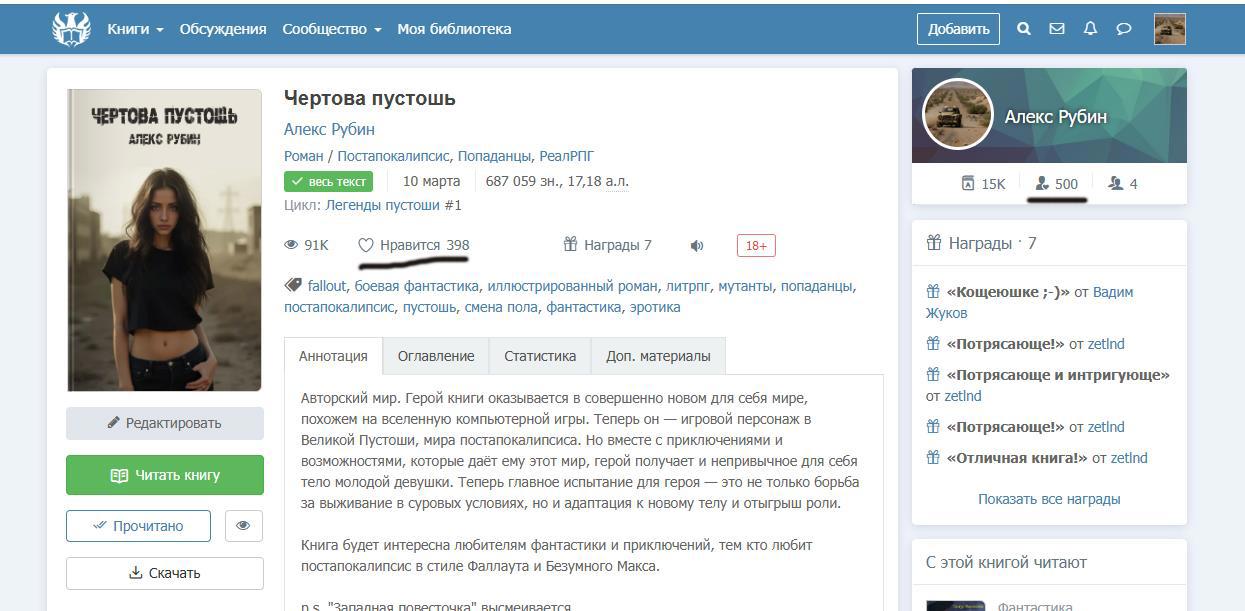This screenshot has width=1245, height=611.
Task: Open the РеалРПГ genre link
Action: point(567,155)
